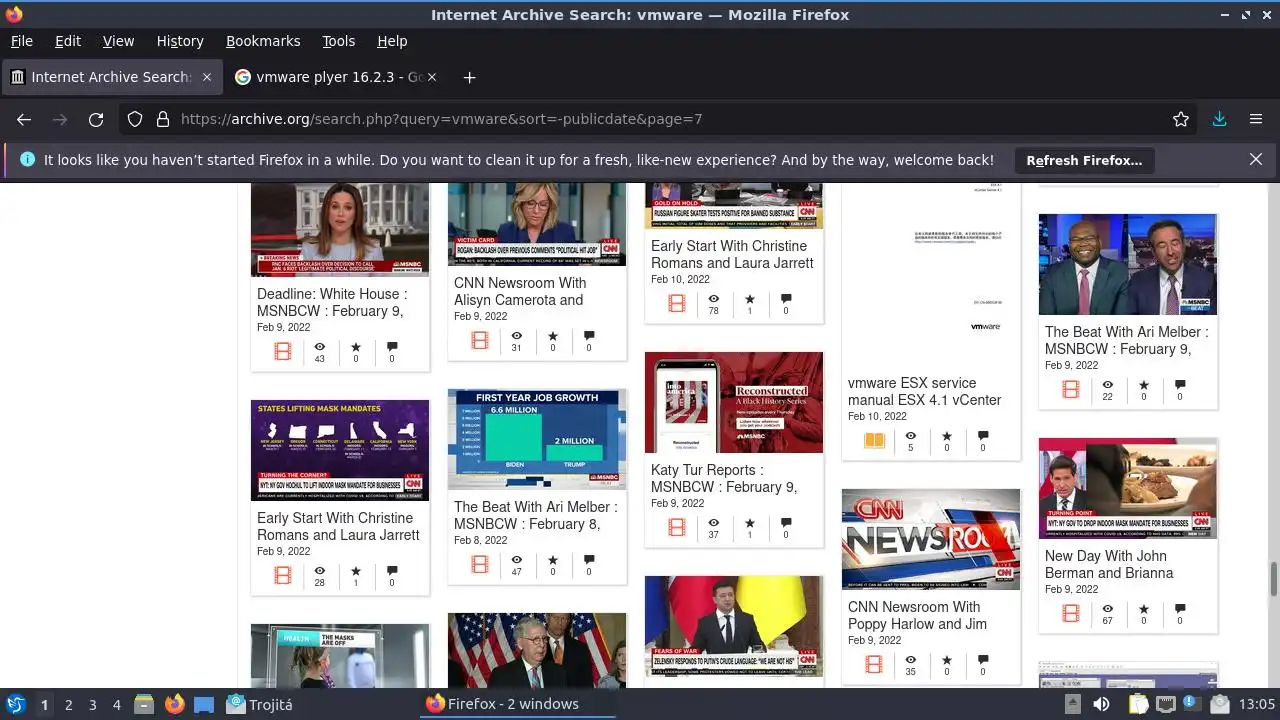Select the Internet Archive Search tab
The image size is (1280, 720).
[x=110, y=77]
